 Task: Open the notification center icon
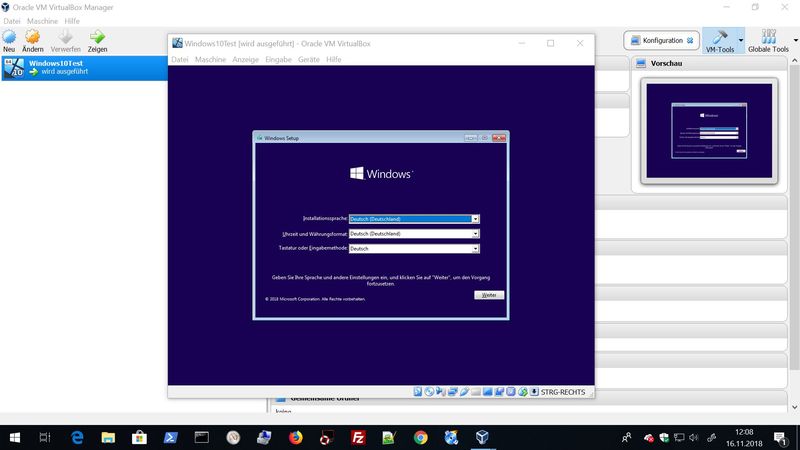click(780, 437)
